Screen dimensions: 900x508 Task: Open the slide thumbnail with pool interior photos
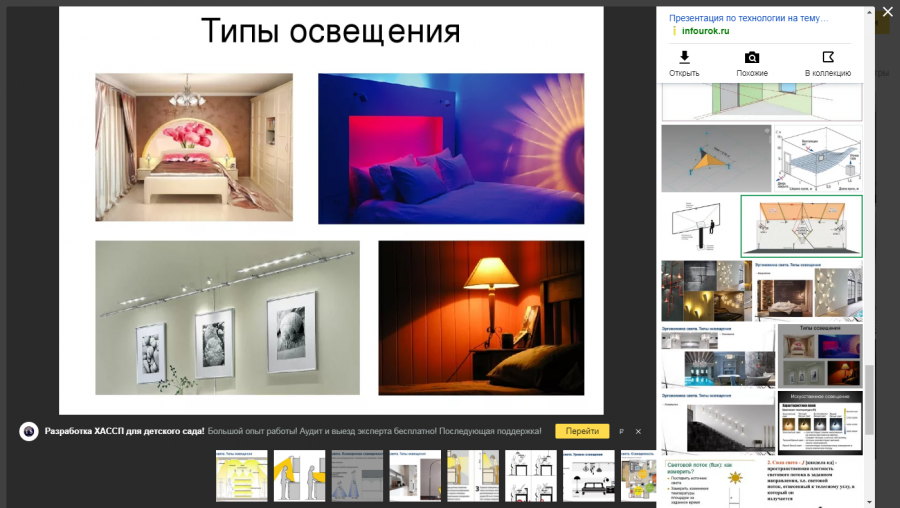tap(718, 356)
